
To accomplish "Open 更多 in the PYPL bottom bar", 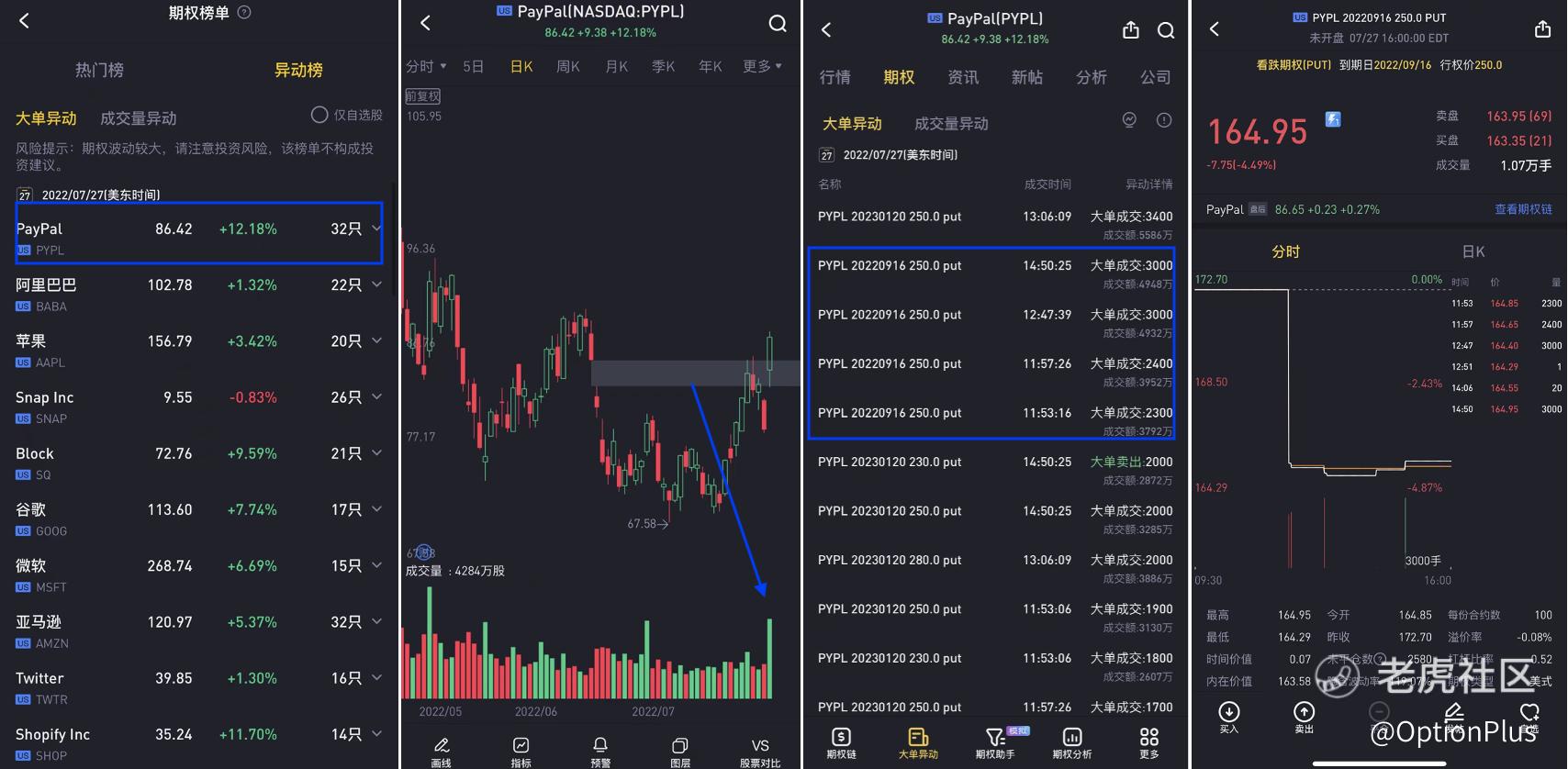I will [x=1149, y=743].
